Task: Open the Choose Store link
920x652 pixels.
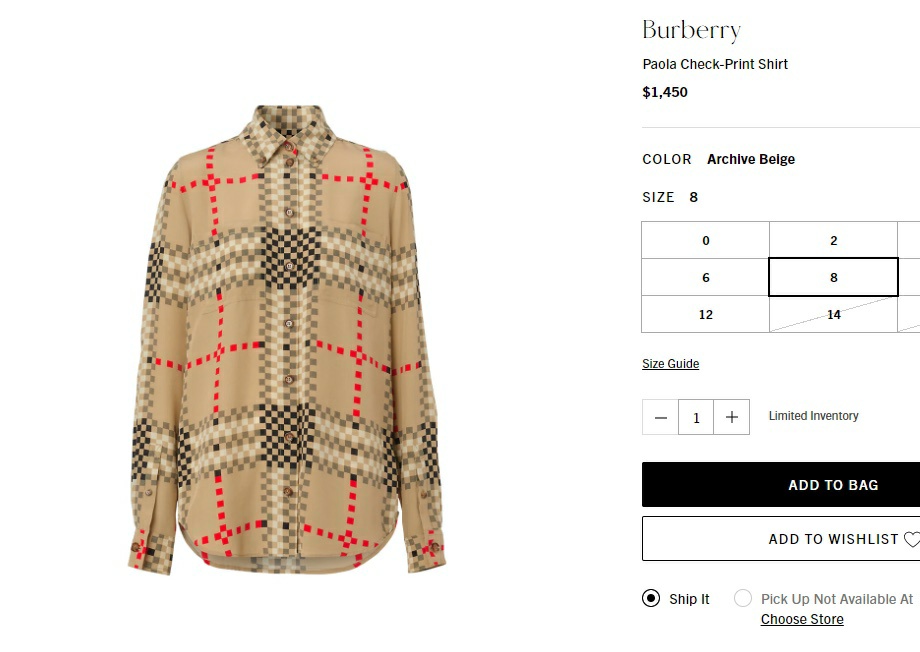Action: [802, 619]
